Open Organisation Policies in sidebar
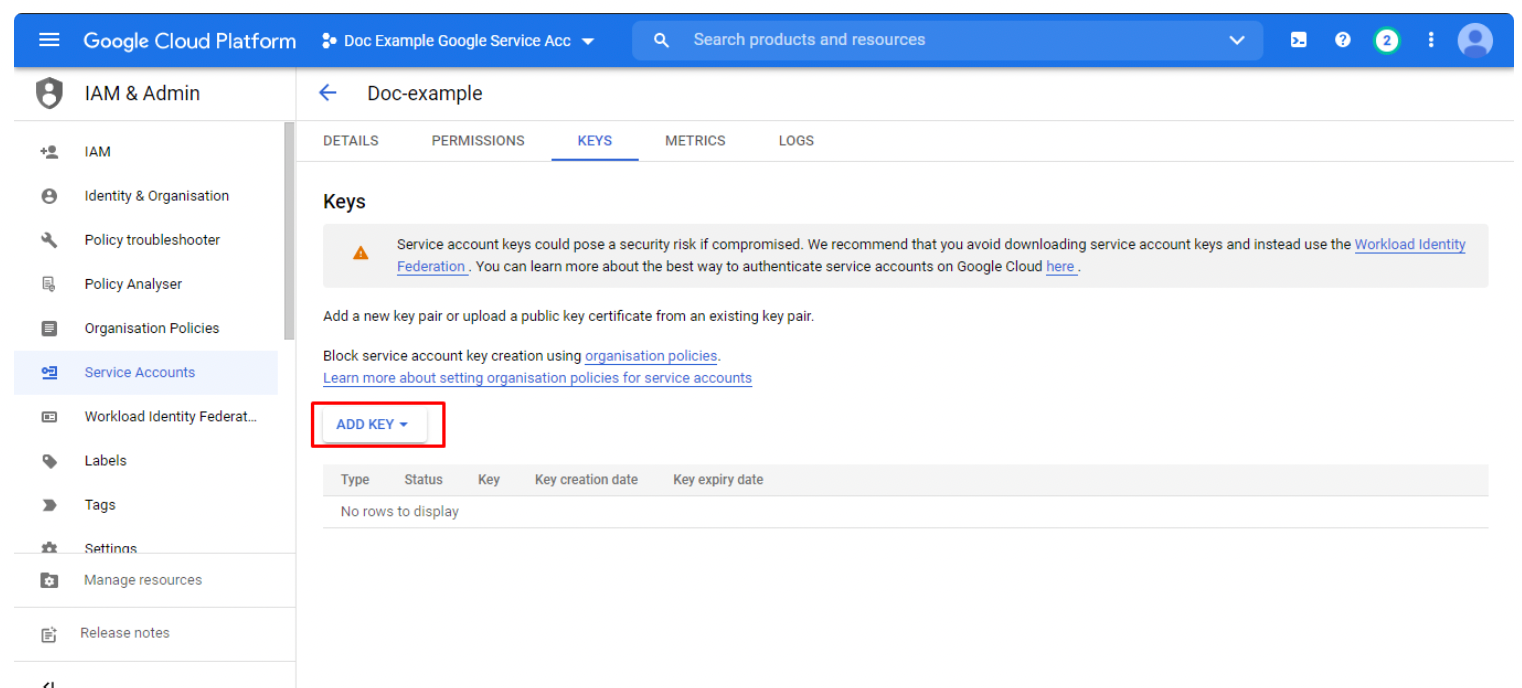1522x688 pixels. (146, 328)
